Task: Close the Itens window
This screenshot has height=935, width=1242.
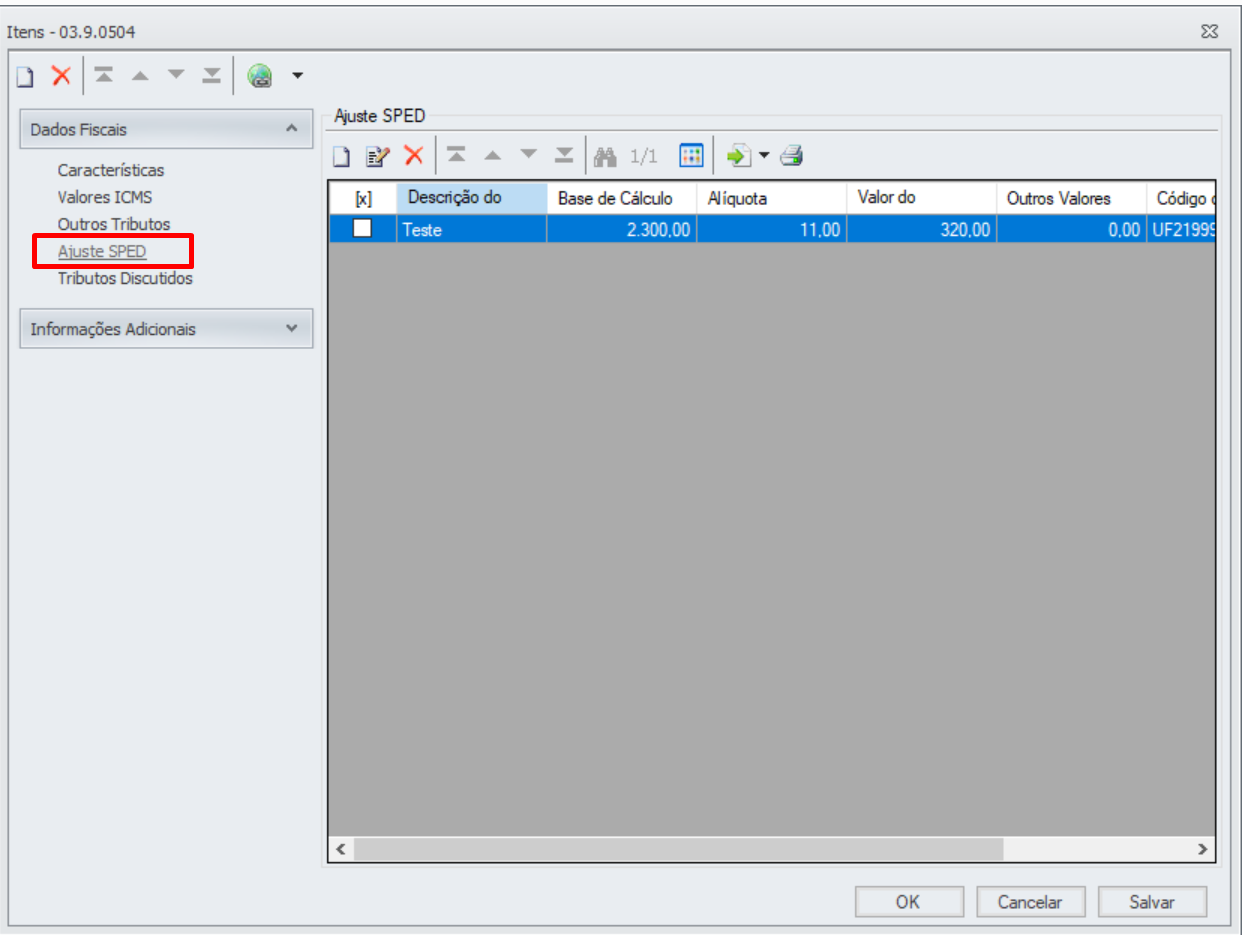Action: 1209,32
